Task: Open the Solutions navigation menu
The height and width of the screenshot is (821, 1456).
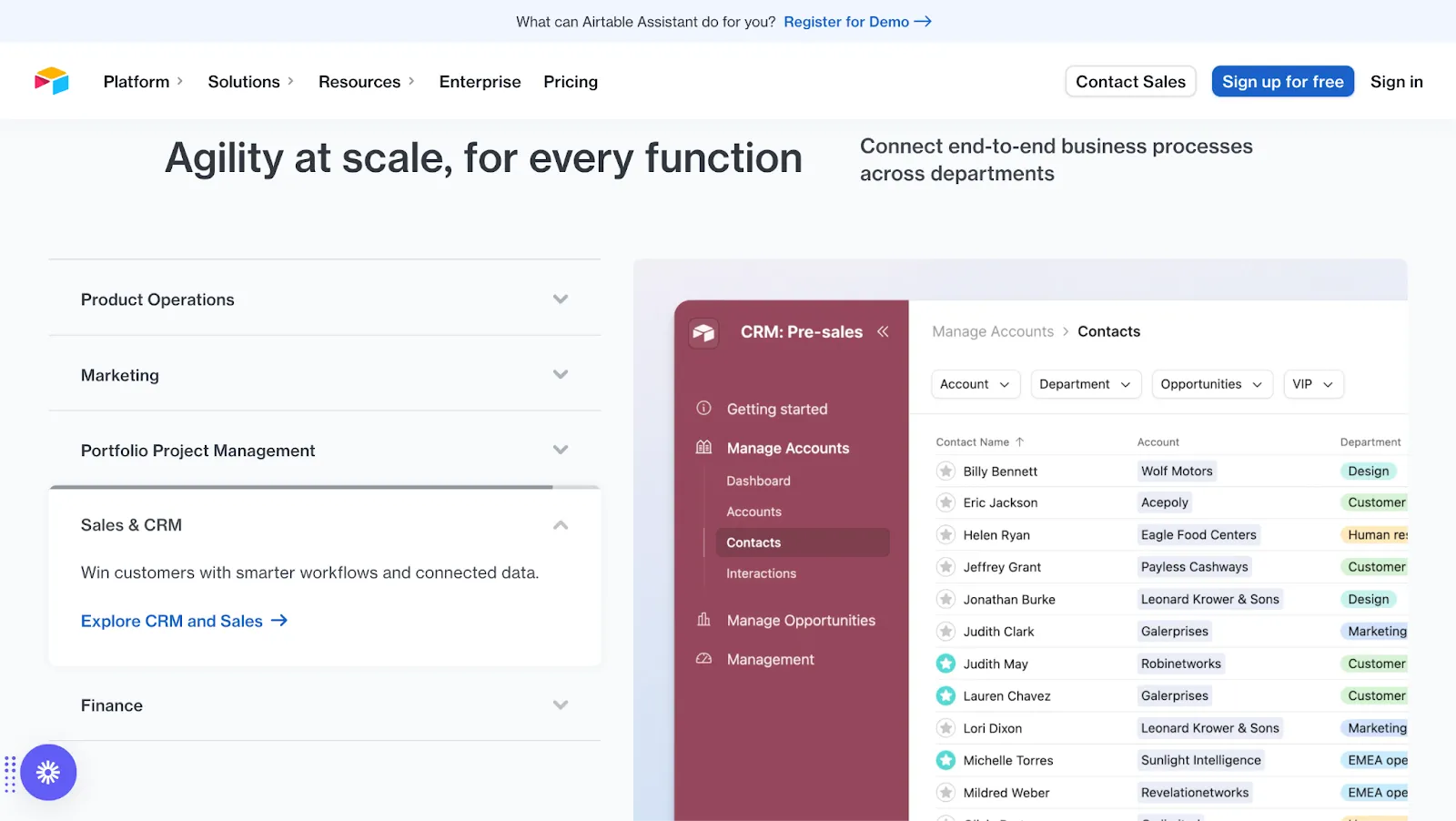Action: 251,81
